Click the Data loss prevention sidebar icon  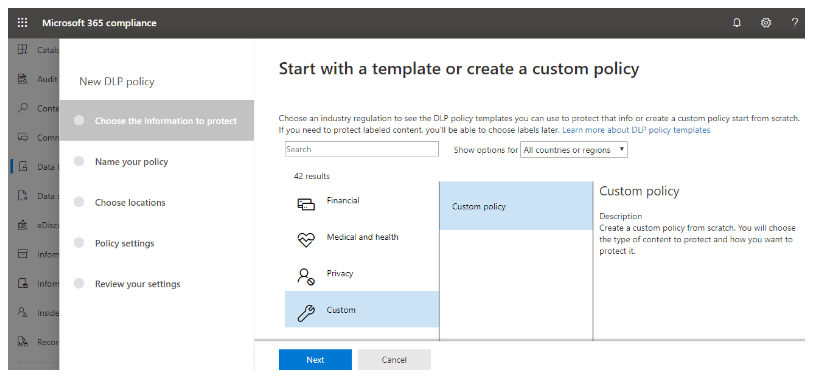(22, 167)
